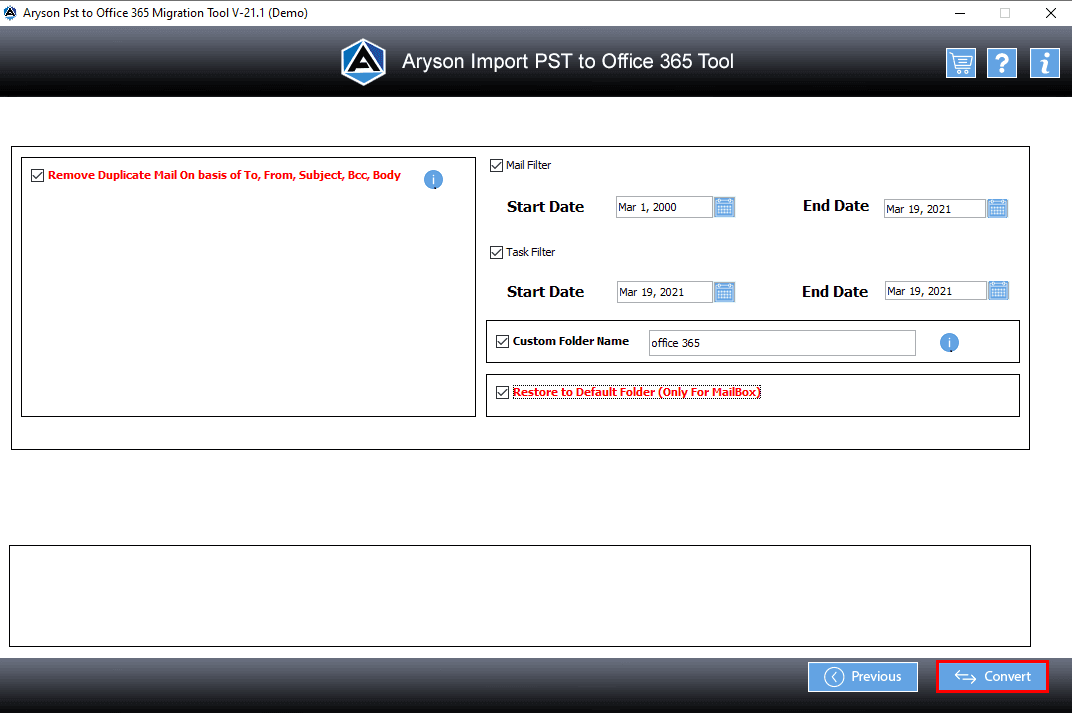Click the Previous button
Image resolution: width=1072 pixels, height=713 pixels.
click(x=863, y=677)
